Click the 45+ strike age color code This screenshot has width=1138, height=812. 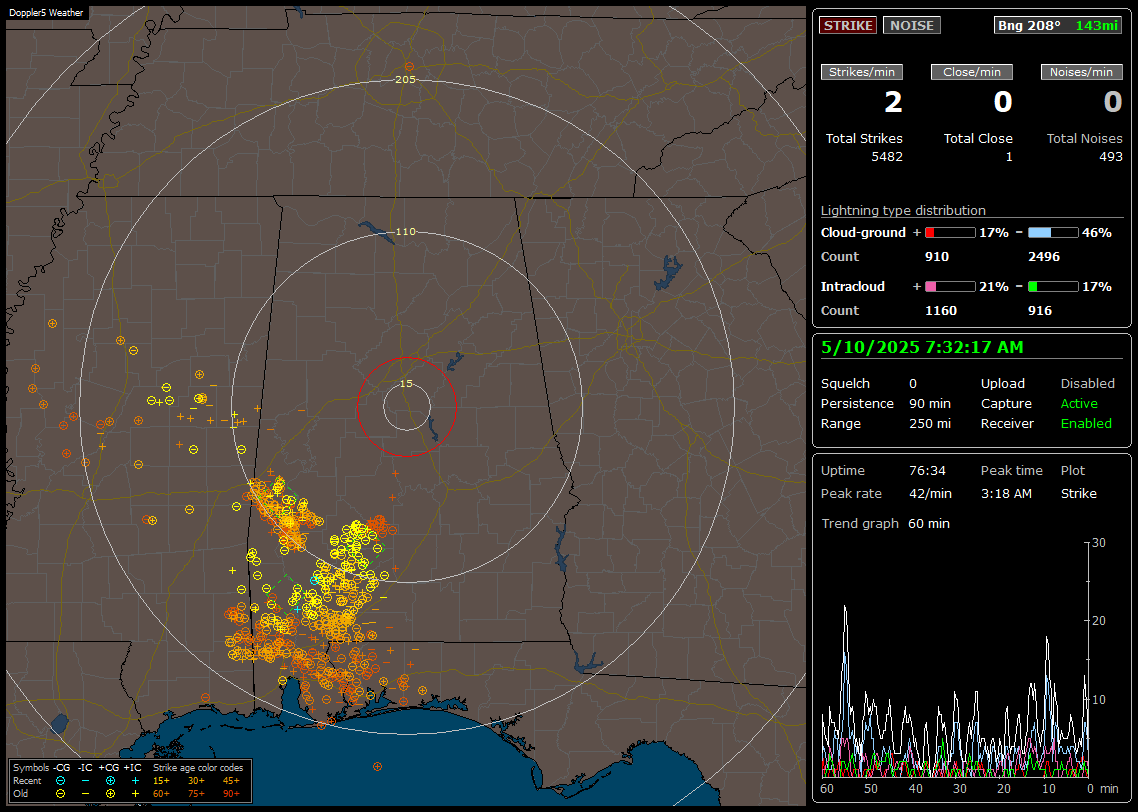tap(231, 781)
